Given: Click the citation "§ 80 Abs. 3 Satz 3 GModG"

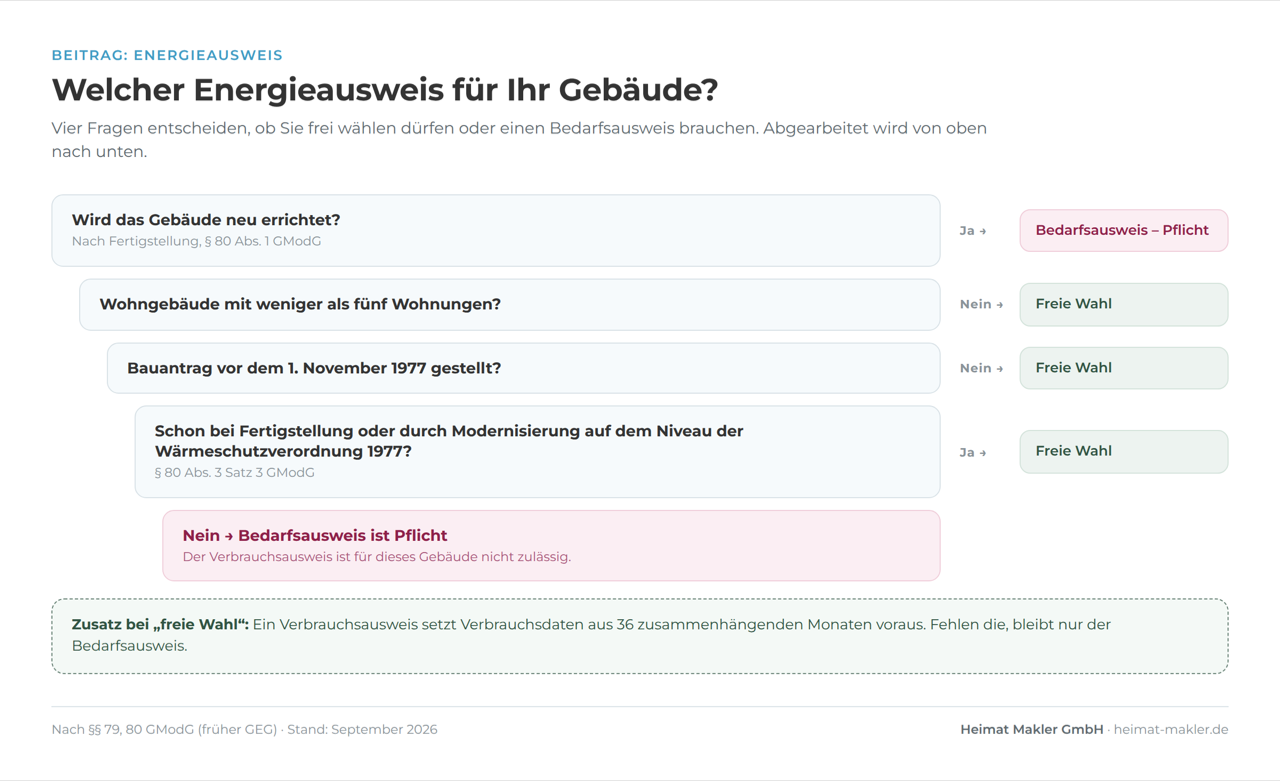Looking at the screenshot, I should 235,473.
